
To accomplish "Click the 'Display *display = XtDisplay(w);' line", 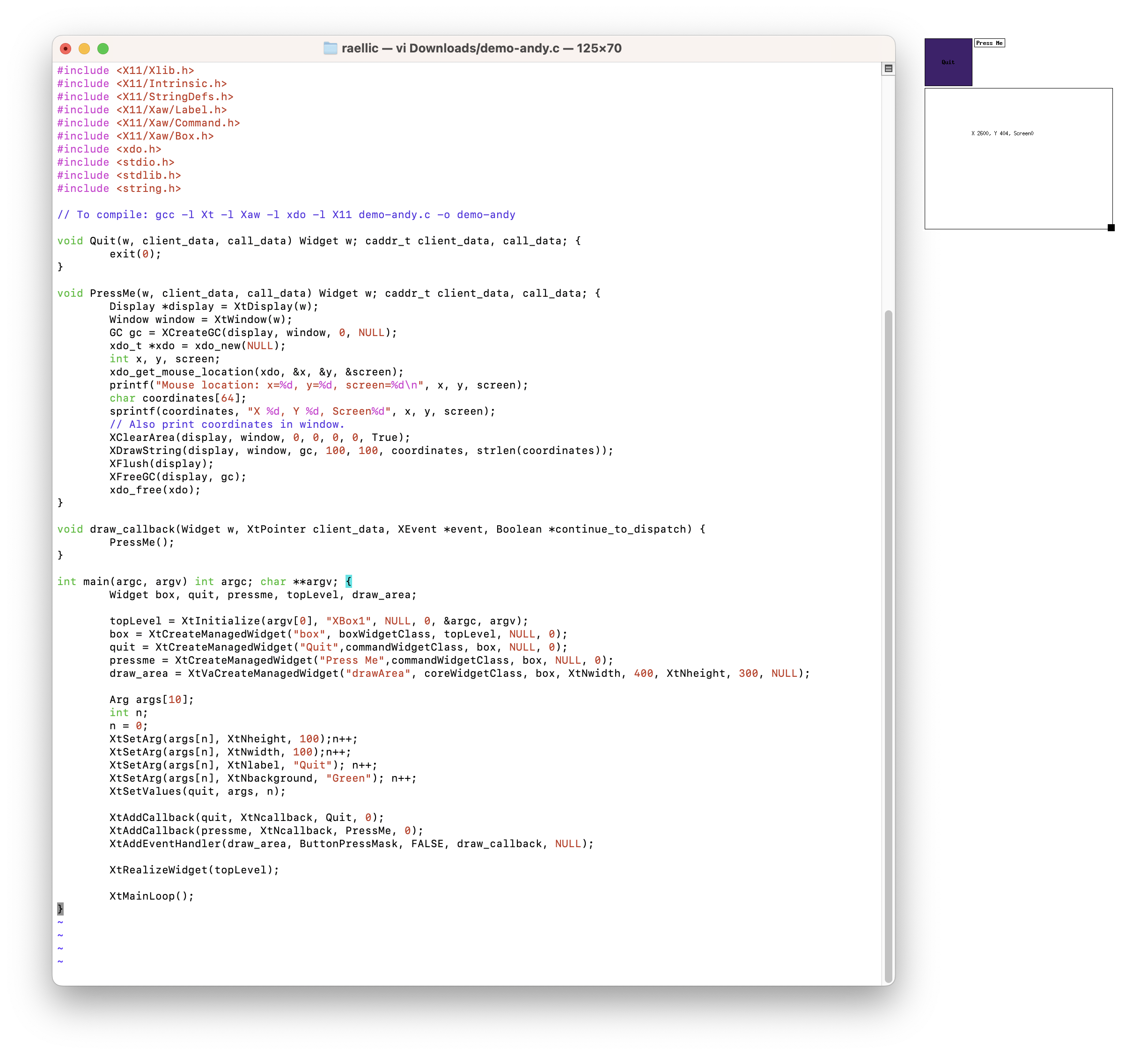I will [214, 307].
